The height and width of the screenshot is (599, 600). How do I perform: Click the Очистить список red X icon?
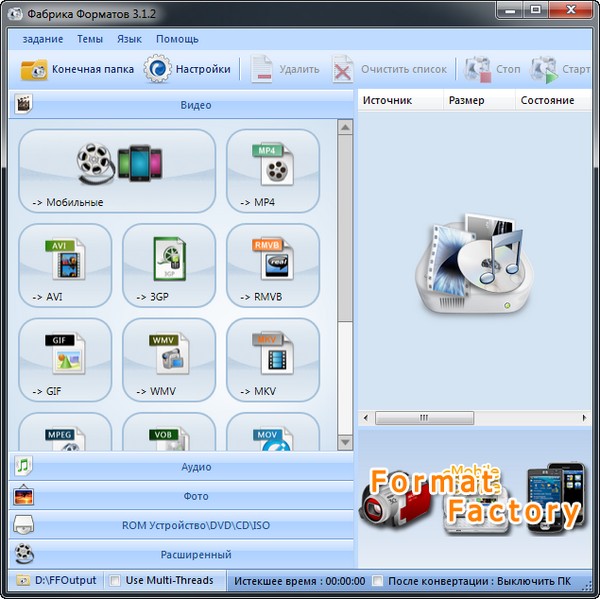pyautogui.click(x=342, y=69)
